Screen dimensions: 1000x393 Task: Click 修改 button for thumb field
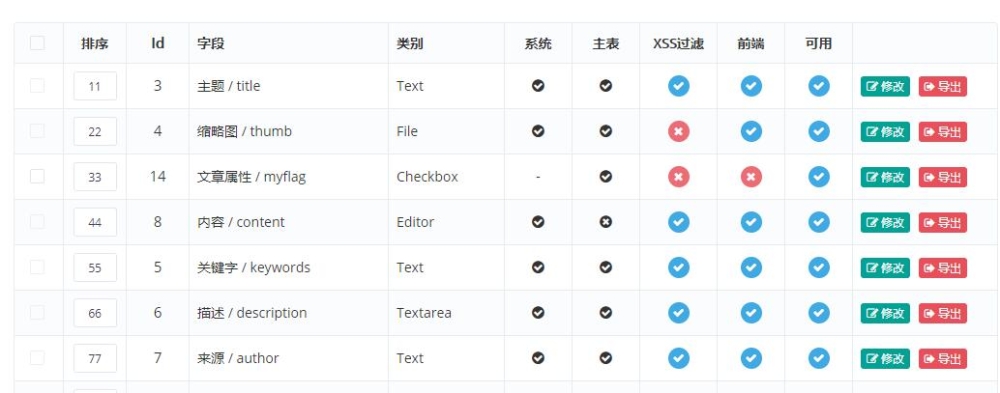point(885,132)
